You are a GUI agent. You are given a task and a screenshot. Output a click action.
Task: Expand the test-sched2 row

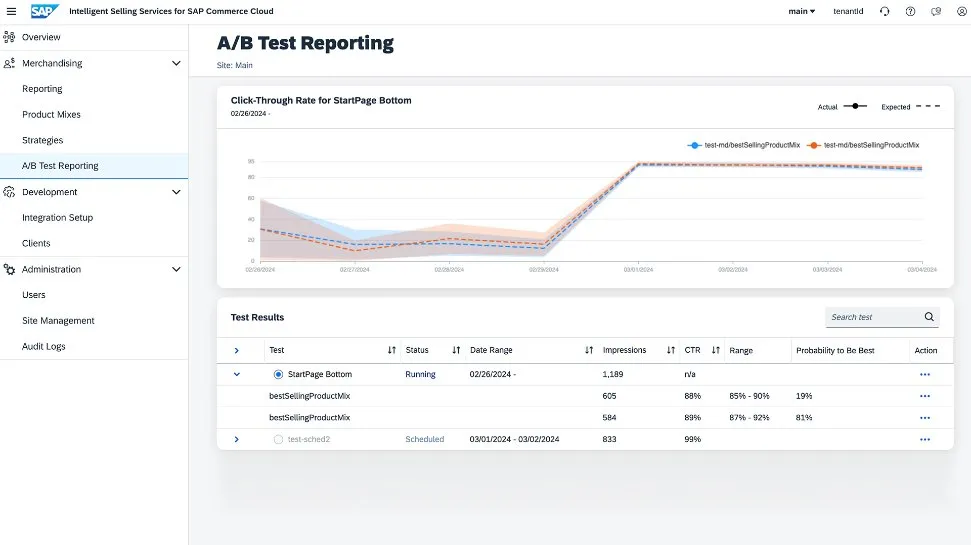point(237,439)
